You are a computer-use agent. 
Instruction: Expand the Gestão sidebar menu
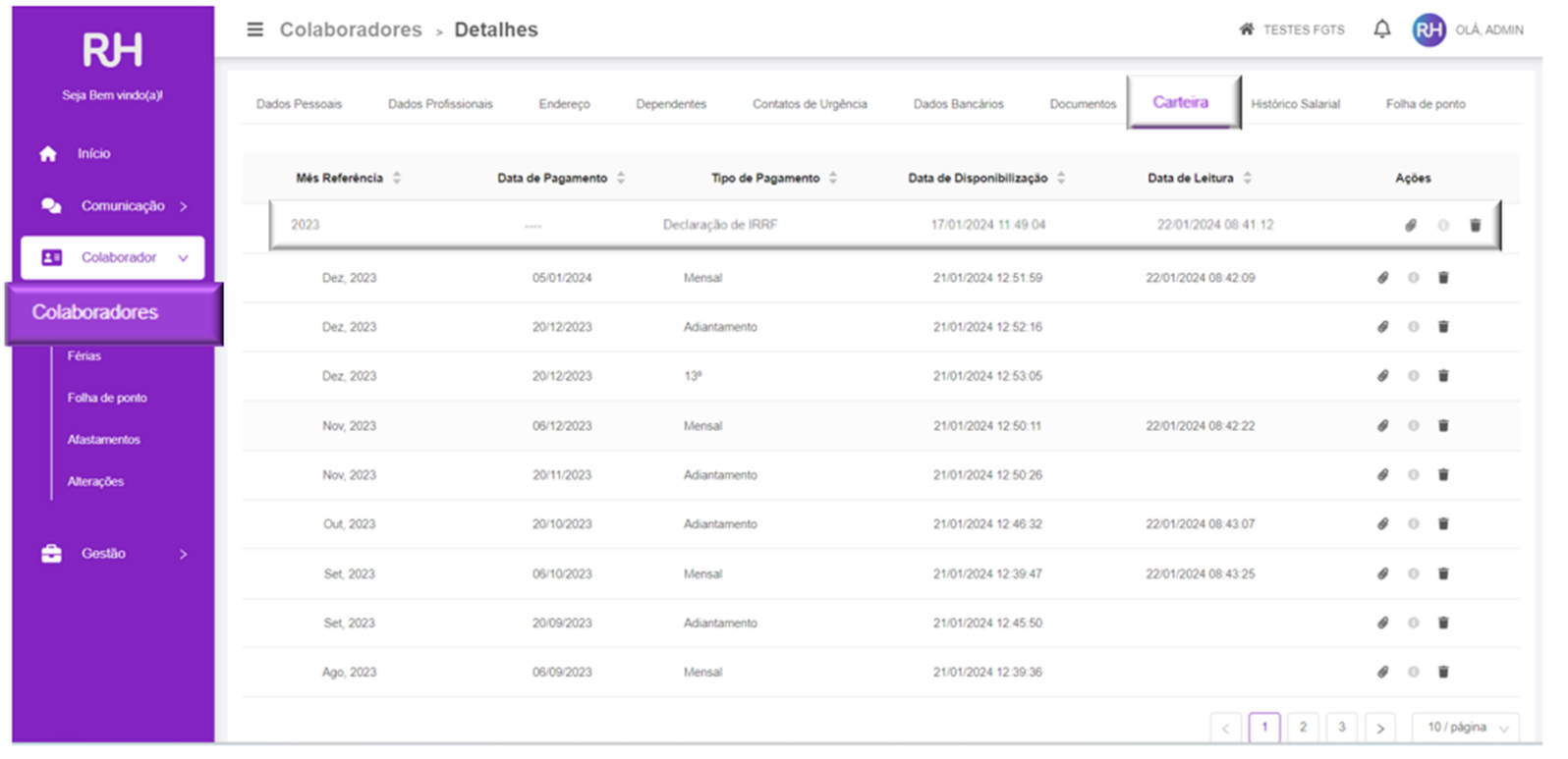[113, 554]
